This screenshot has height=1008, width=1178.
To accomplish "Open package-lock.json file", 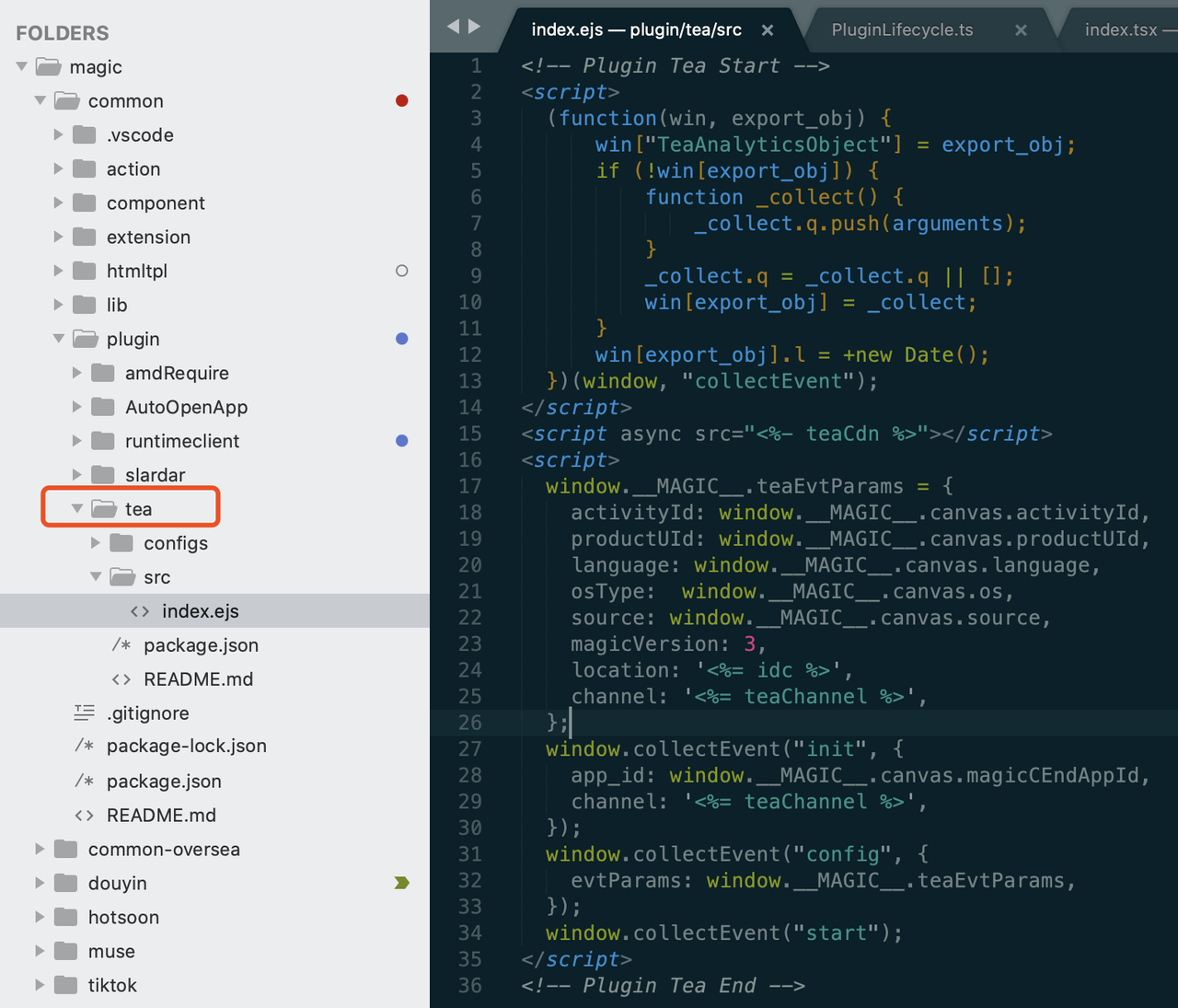I will [x=186, y=747].
